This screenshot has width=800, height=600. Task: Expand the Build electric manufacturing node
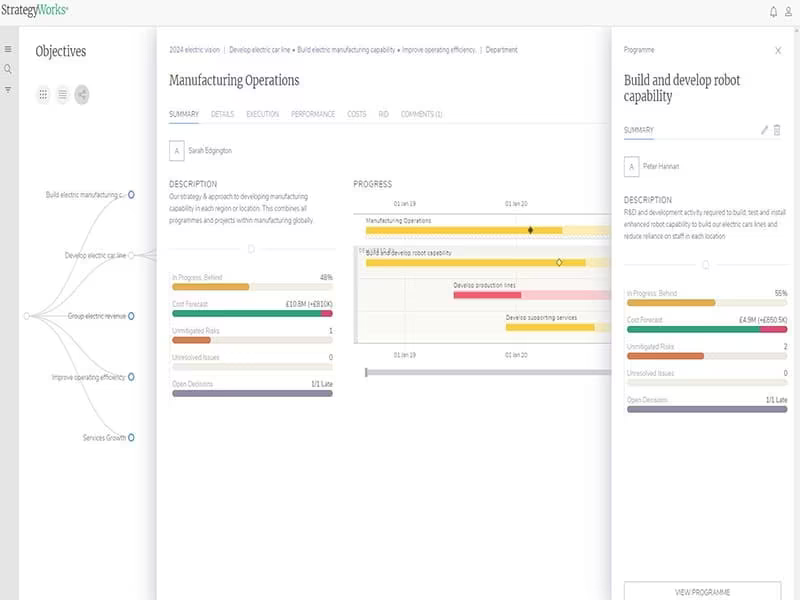(x=131, y=194)
